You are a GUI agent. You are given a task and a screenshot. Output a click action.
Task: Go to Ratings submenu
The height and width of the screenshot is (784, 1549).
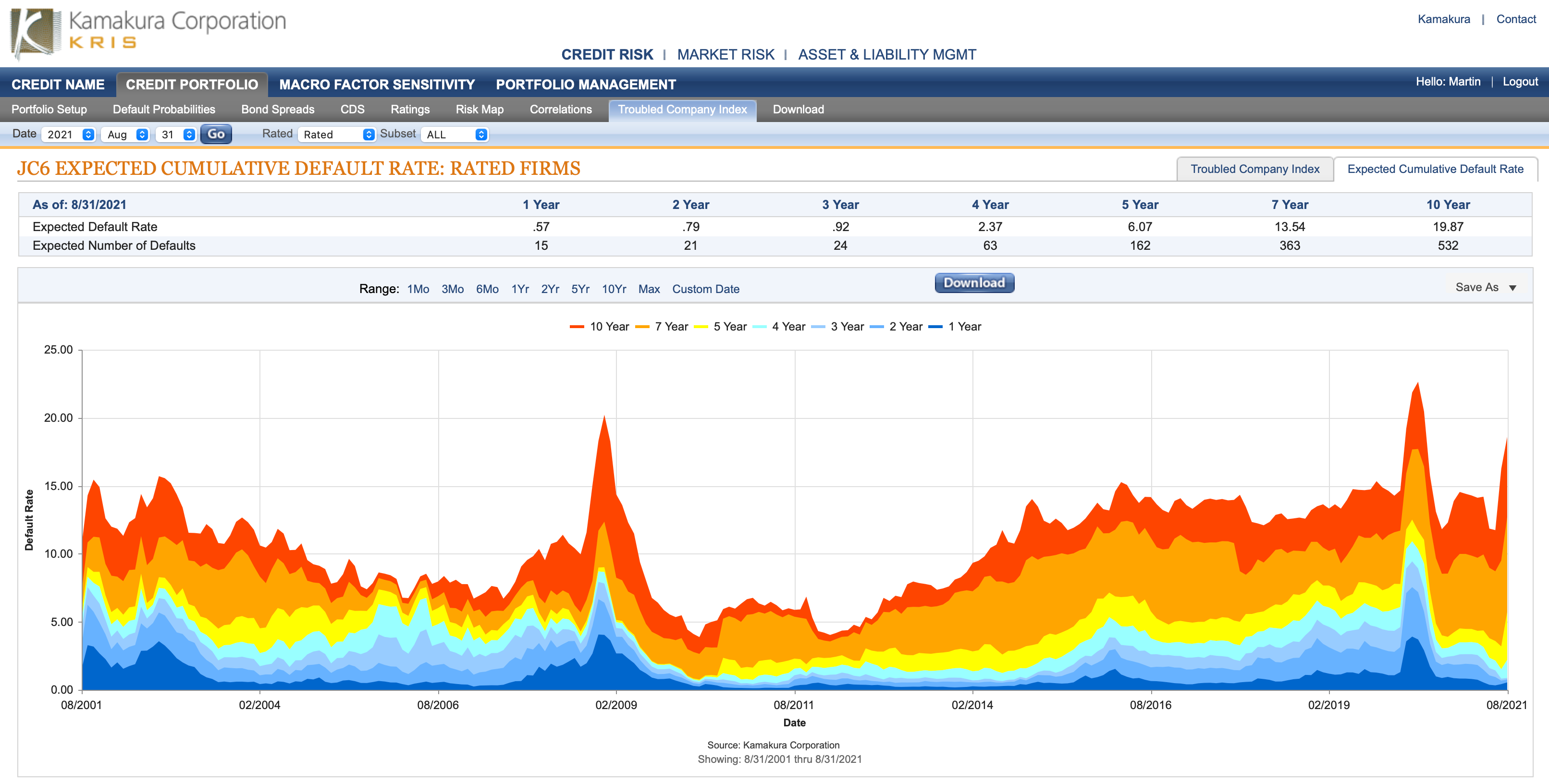[410, 110]
